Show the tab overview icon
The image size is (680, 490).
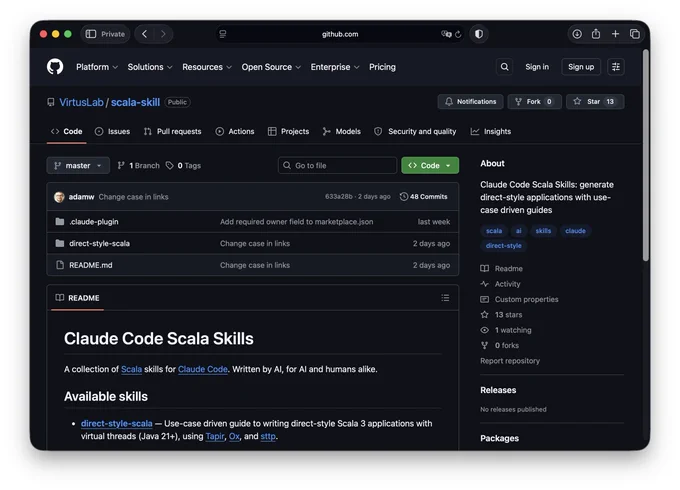click(x=634, y=34)
